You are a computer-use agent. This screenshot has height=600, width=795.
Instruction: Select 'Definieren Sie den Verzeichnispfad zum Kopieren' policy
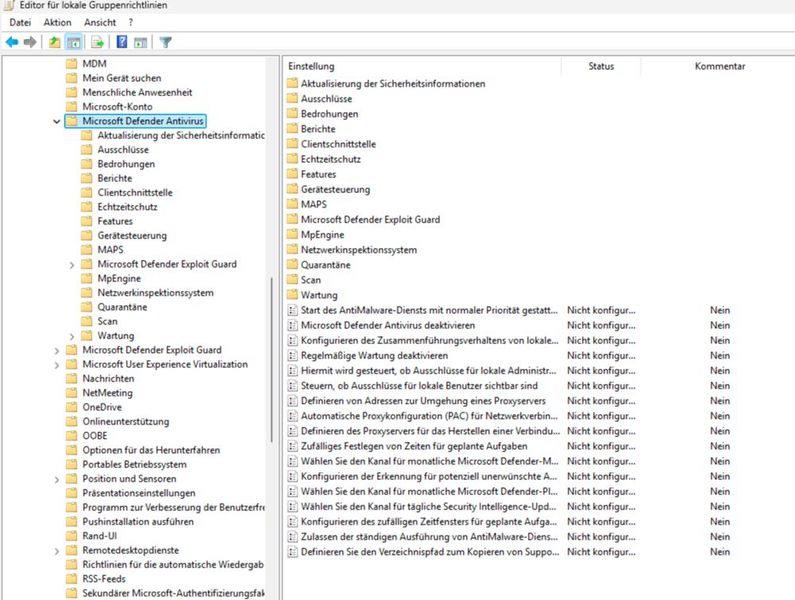[x=430, y=552]
